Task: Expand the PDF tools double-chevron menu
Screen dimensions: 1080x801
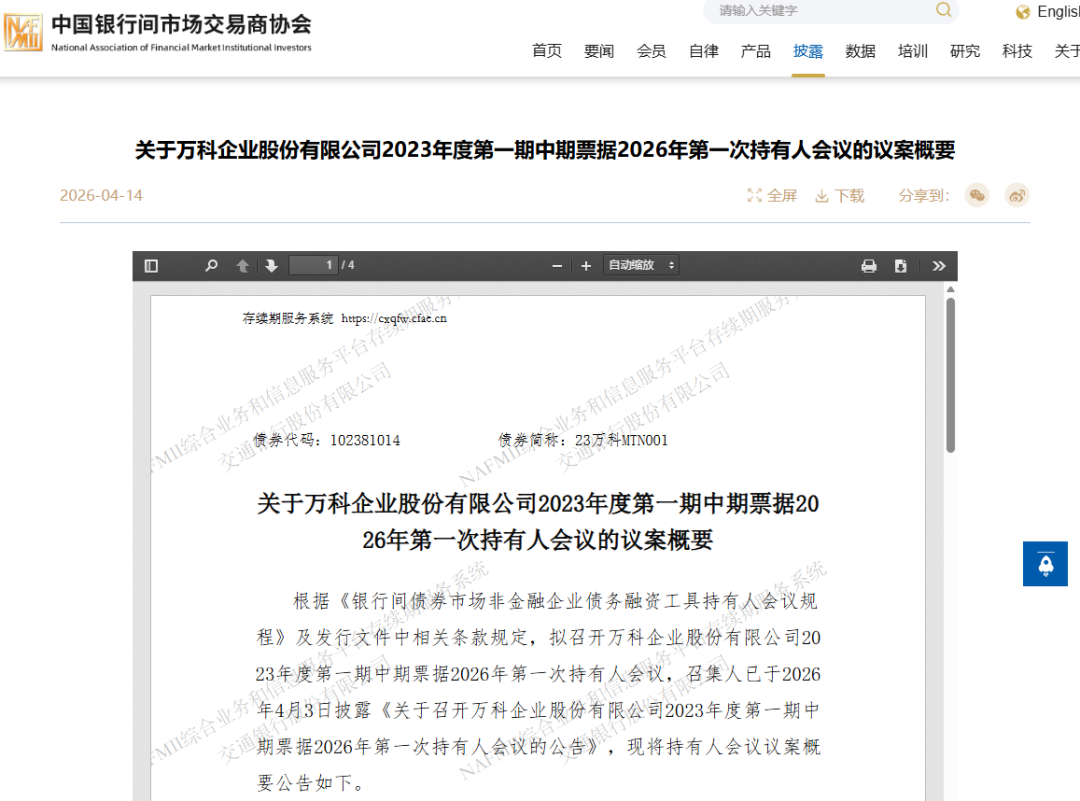Action: coord(938,266)
